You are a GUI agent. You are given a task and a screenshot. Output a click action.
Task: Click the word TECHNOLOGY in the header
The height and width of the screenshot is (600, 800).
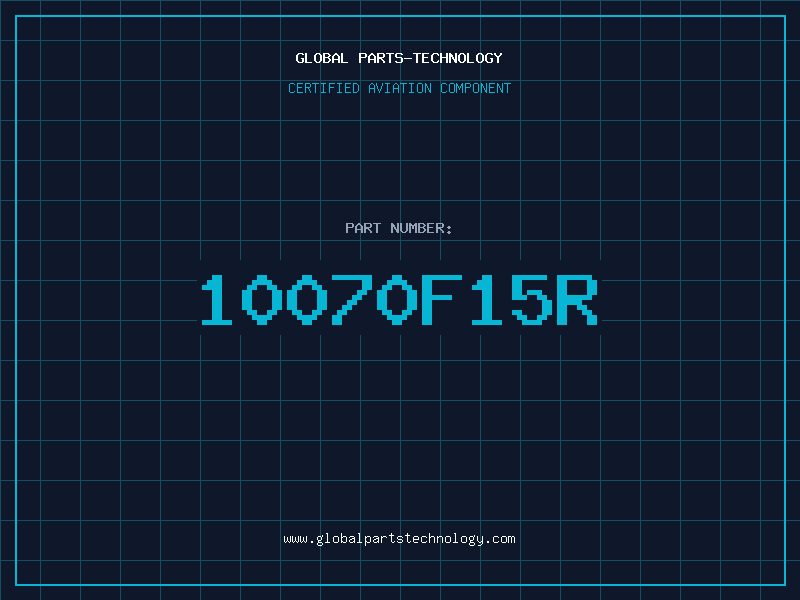(x=460, y=59)
